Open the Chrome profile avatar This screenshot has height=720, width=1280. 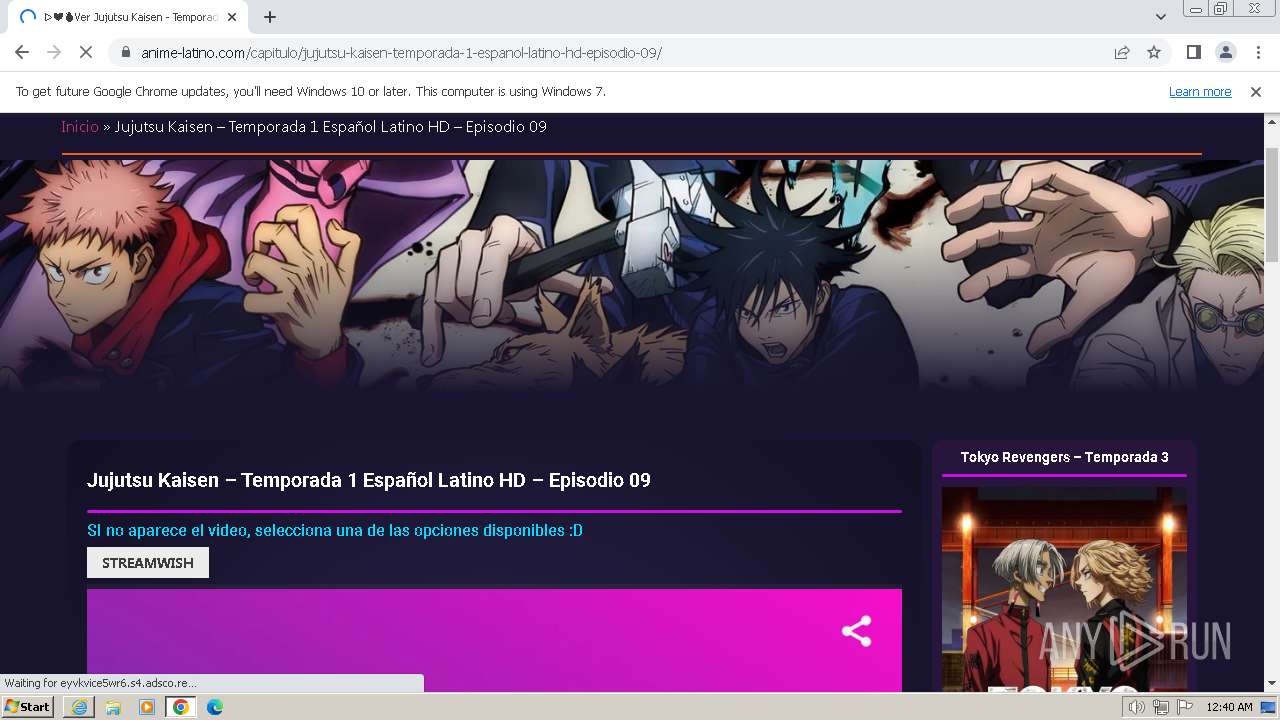tap(1225, 52)
